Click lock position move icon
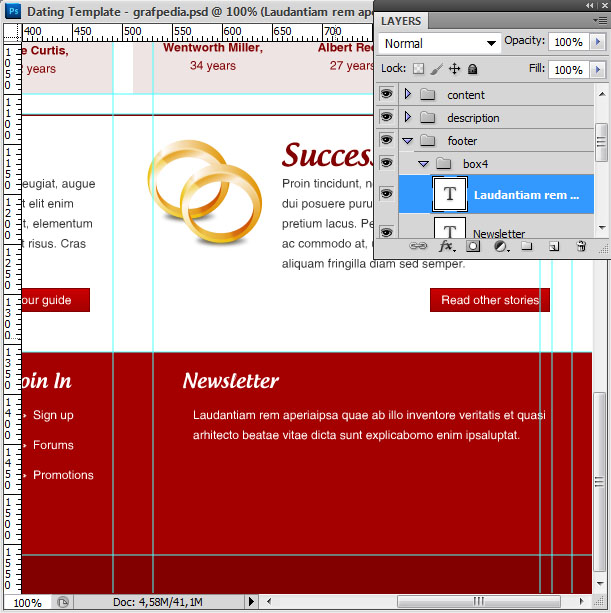 point(454,69)
